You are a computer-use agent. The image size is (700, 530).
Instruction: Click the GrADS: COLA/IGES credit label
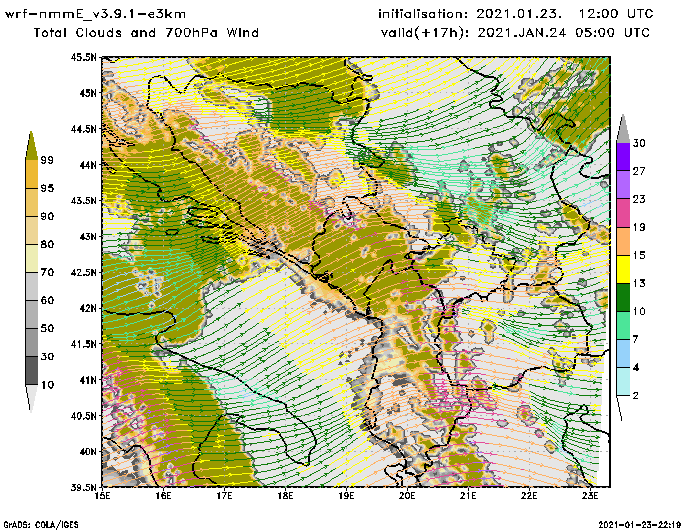click(42, 523)
